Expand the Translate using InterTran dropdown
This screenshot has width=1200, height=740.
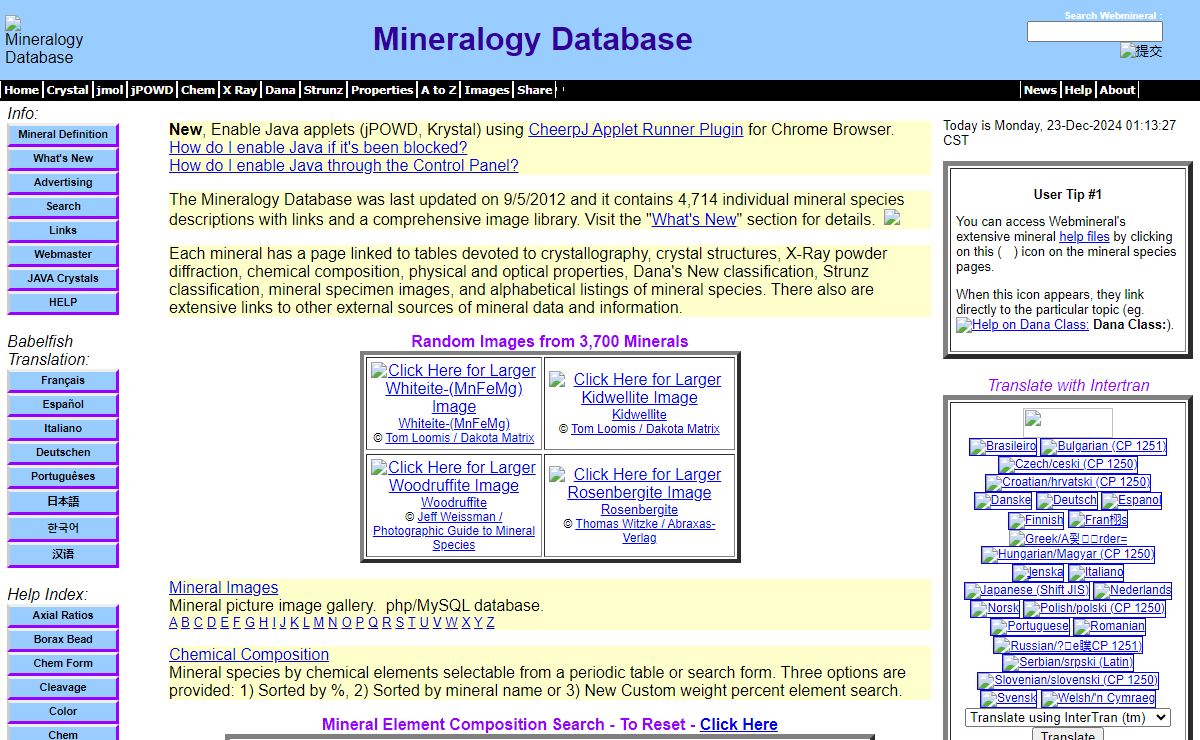(x=1067, y=717)
